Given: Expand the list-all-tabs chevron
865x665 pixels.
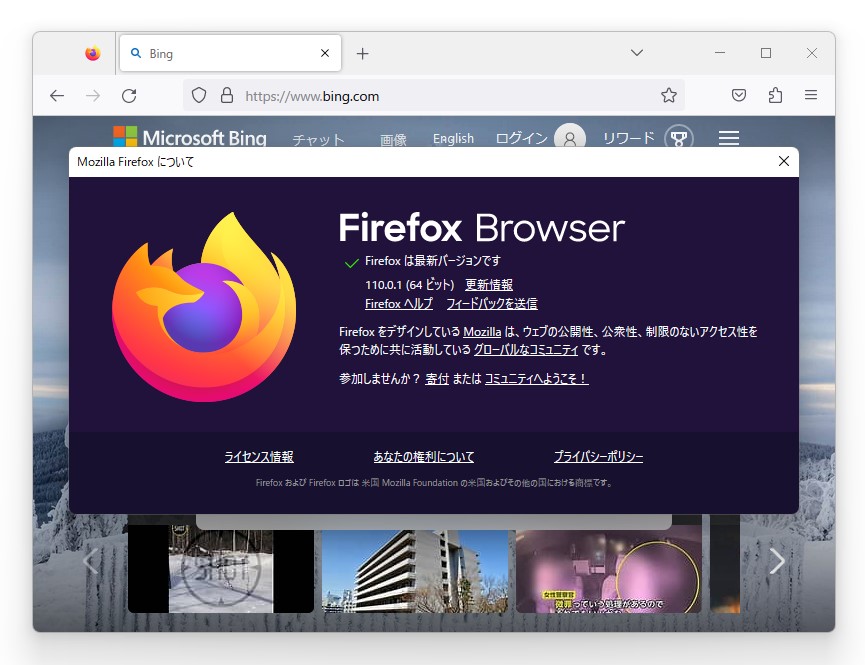Looking at the screenshot, I should pos(637,52).
